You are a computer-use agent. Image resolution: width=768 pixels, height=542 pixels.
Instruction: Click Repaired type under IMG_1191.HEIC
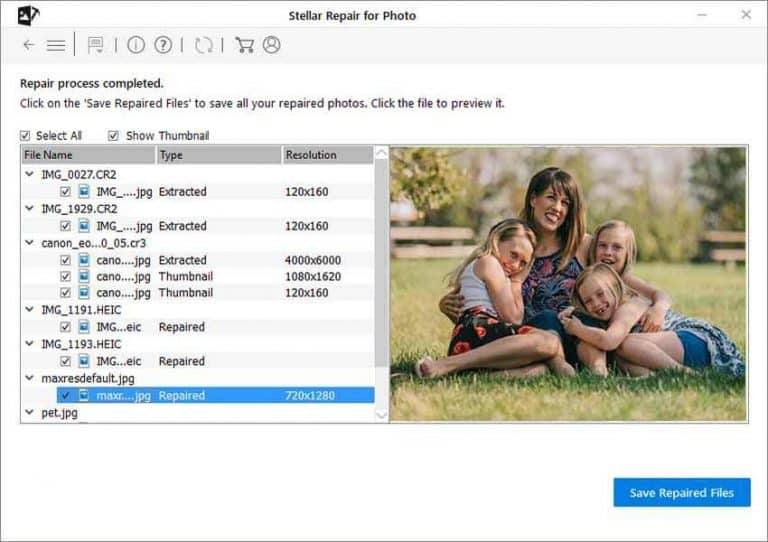point(182,327)
